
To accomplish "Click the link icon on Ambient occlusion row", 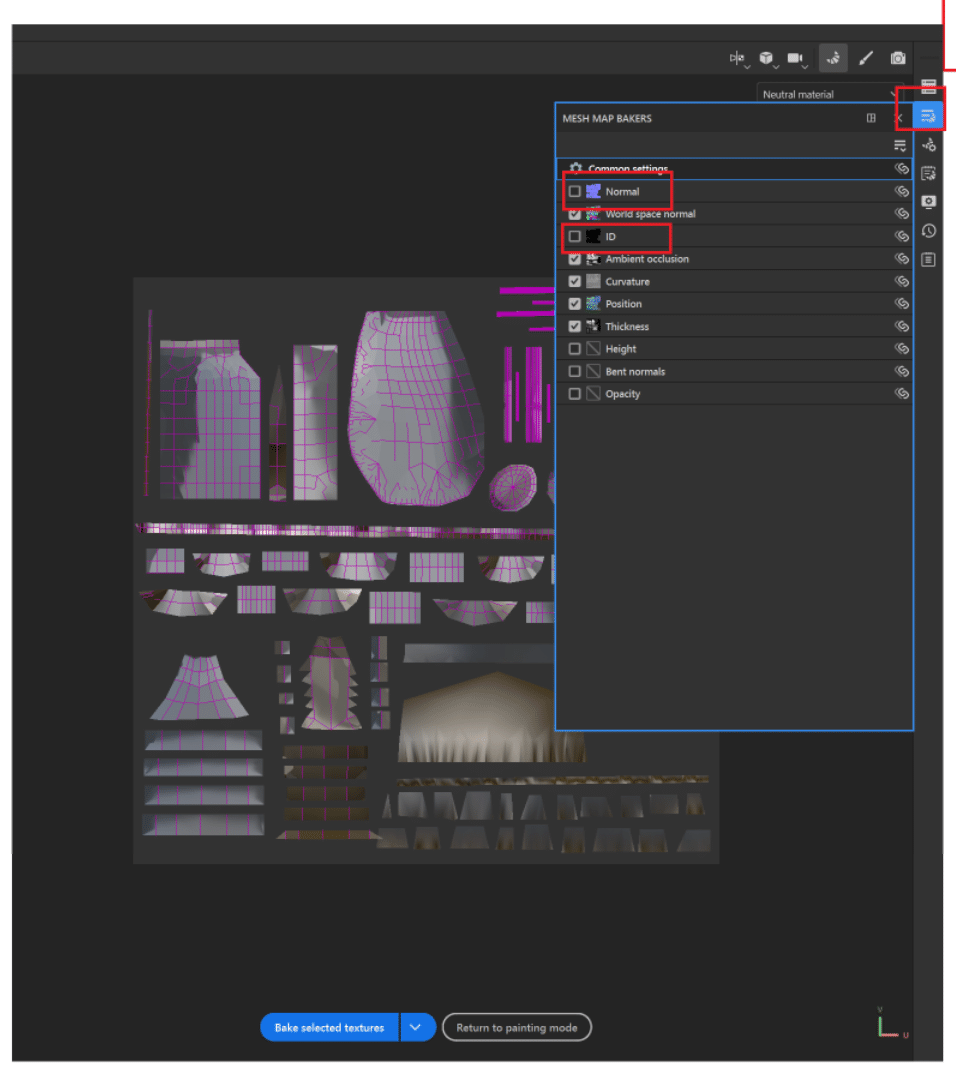I will click(902, 259).
